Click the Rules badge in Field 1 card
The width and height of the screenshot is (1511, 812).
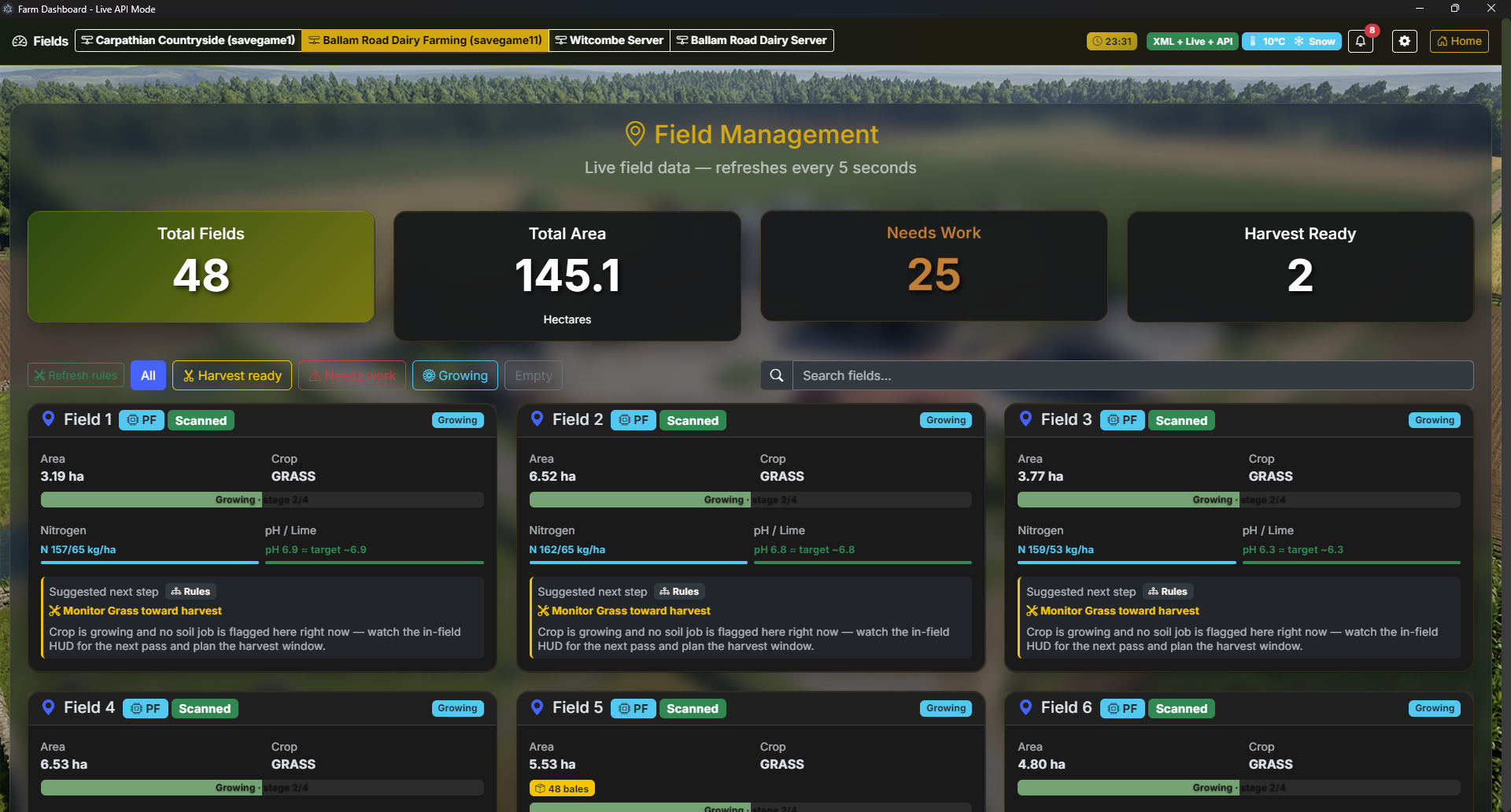(x=190, y=592)
